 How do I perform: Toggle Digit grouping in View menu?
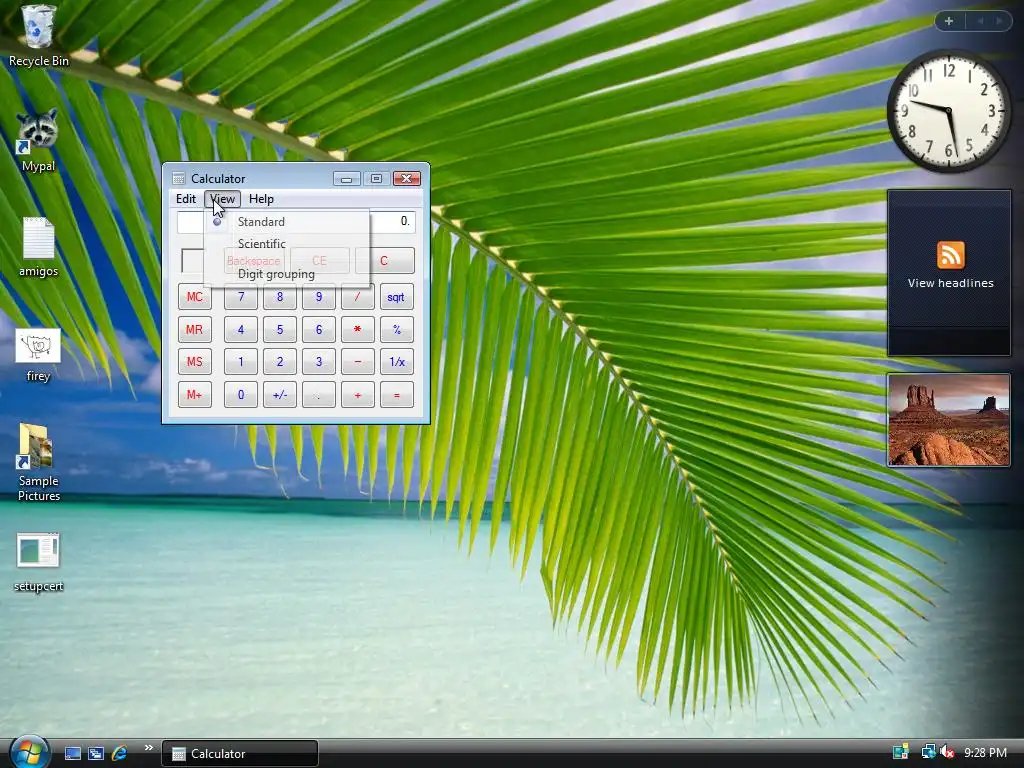(287, 274)
